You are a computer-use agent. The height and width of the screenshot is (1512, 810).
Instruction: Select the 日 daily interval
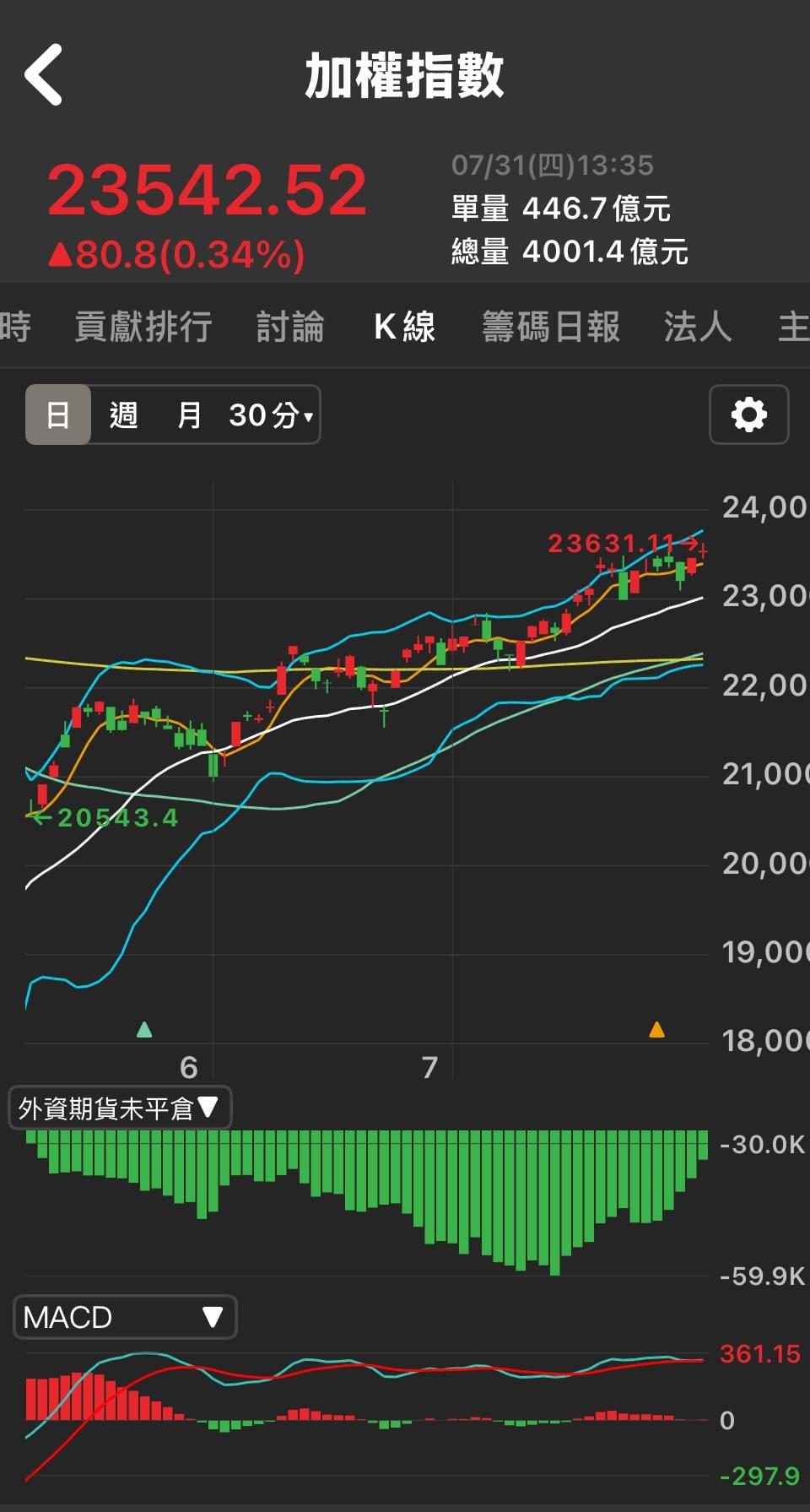click(x=57, y=415)
